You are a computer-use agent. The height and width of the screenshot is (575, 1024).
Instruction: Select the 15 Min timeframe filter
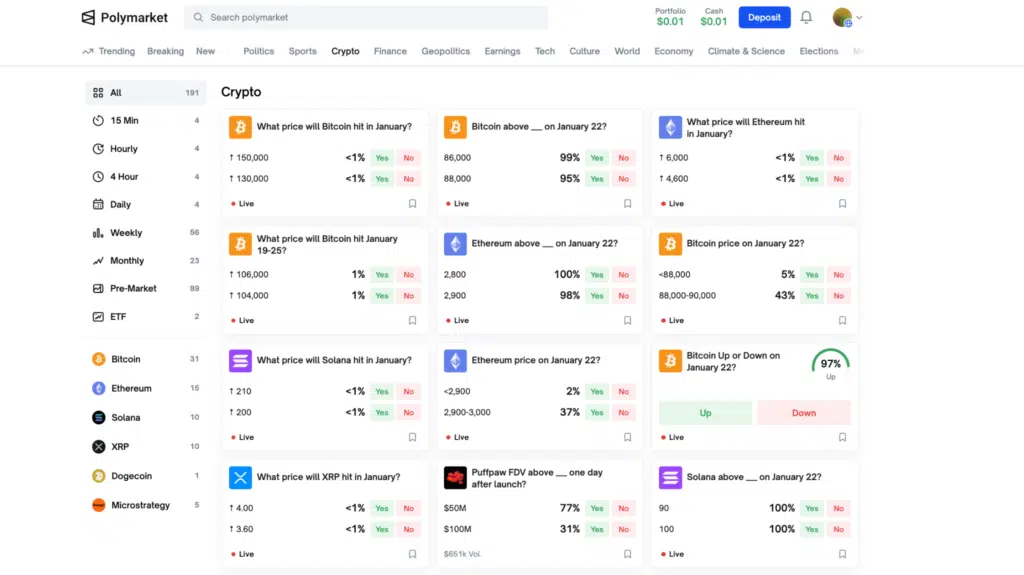point(124,121)
